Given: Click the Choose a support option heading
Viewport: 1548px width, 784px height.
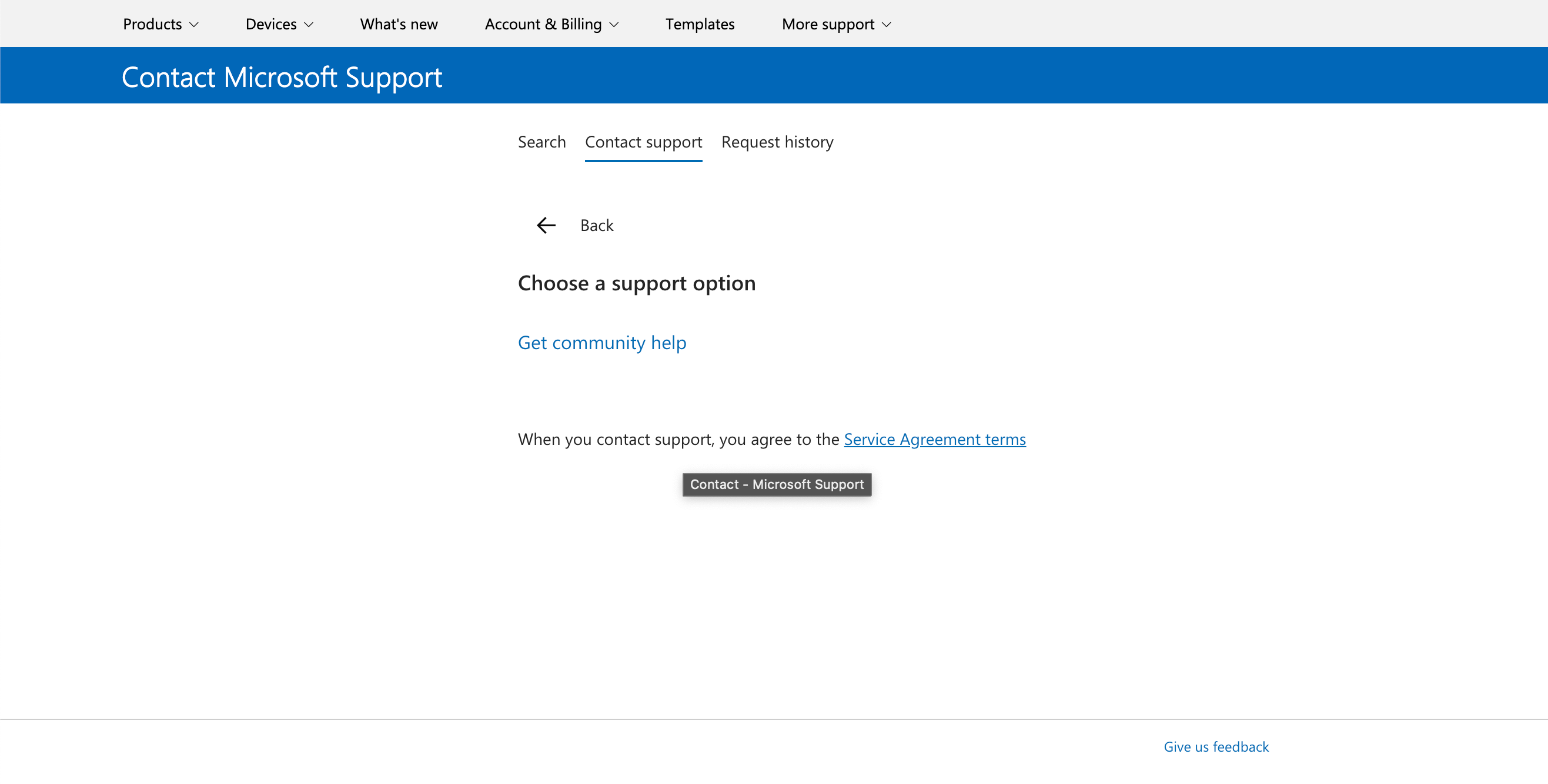Looking at the screenshot, I should point(636,283).
